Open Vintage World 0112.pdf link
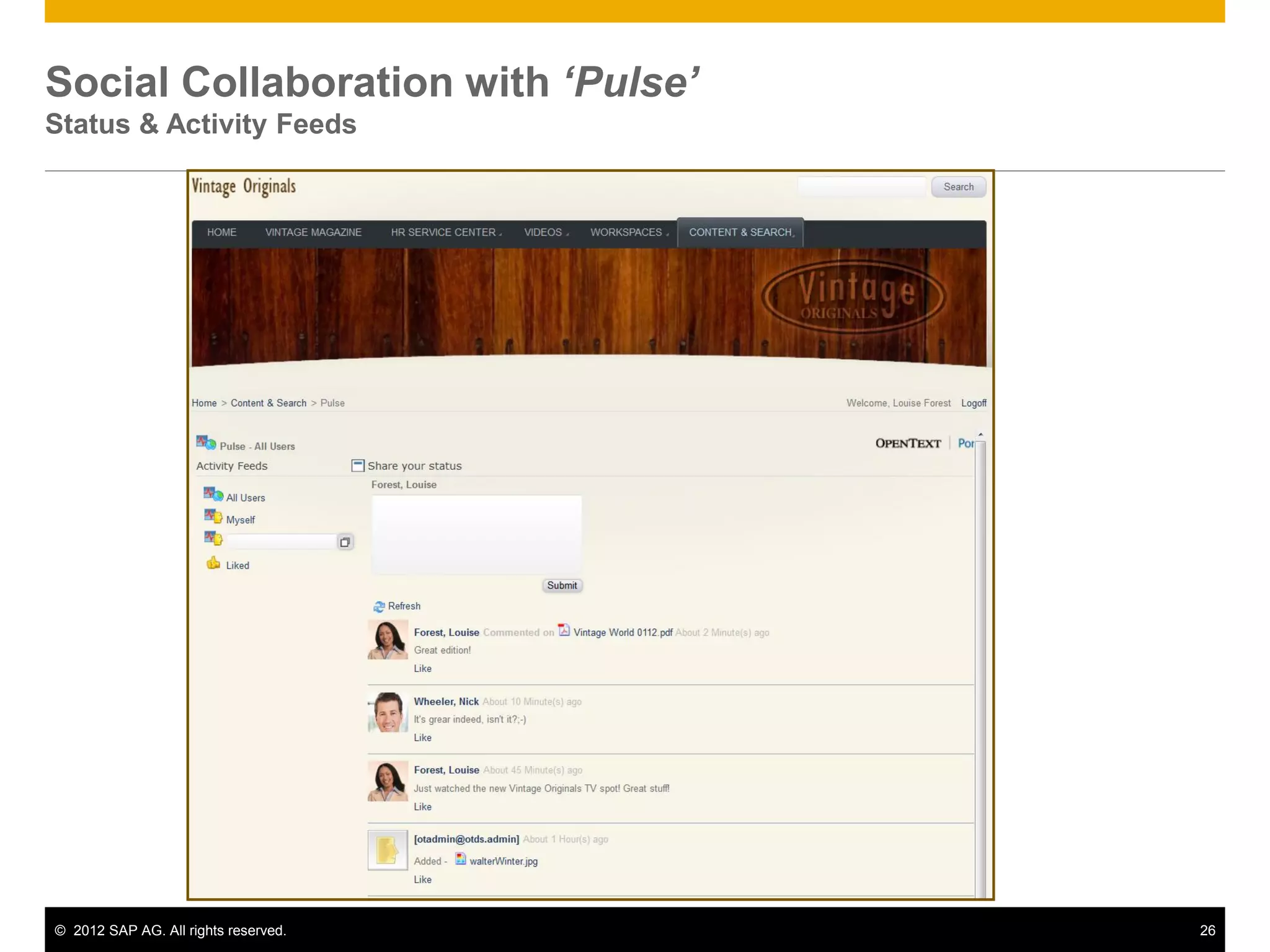1270x952 pixels. (x=623, y=632)
